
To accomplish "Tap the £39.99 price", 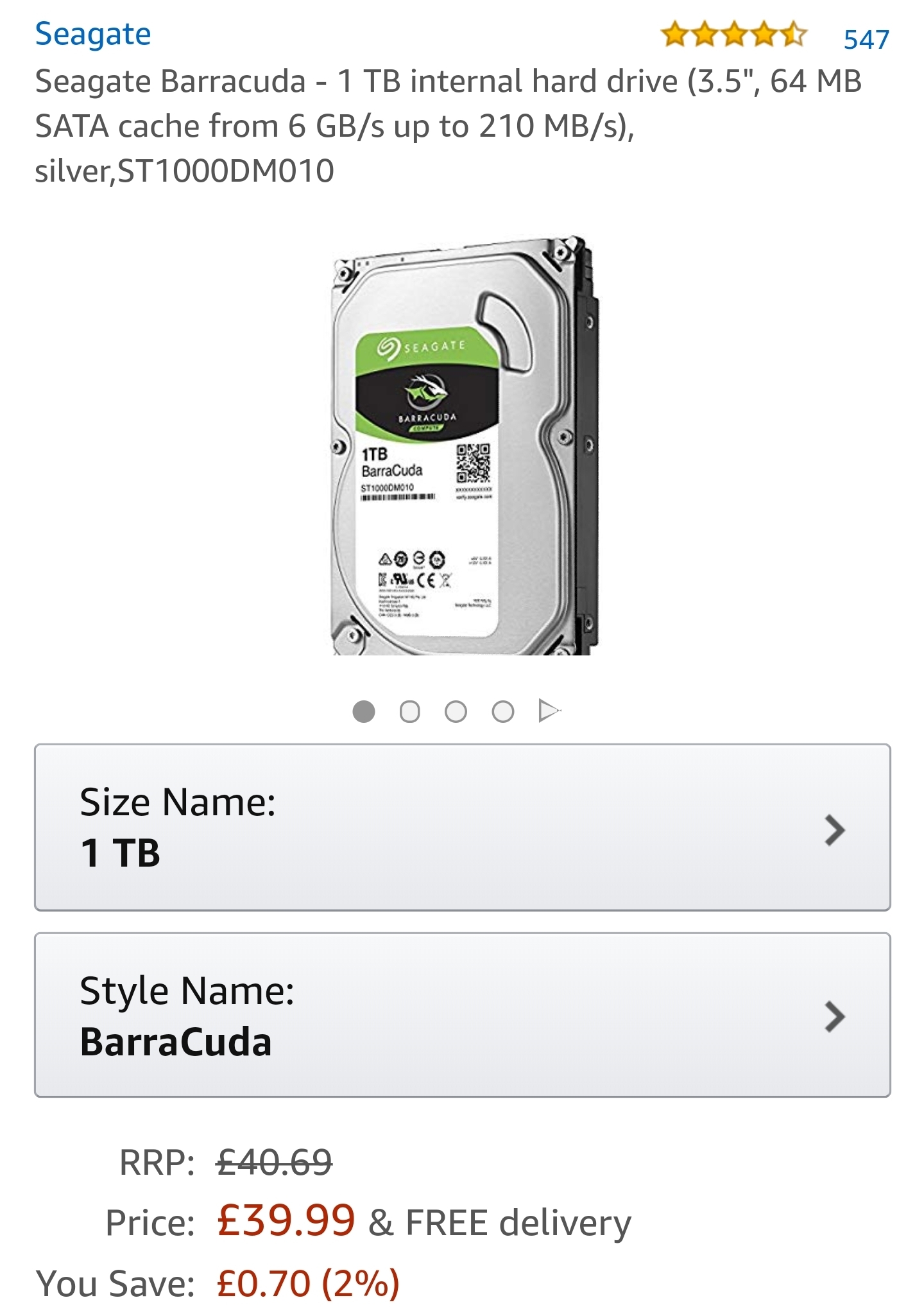I will tap(286, 1220).
